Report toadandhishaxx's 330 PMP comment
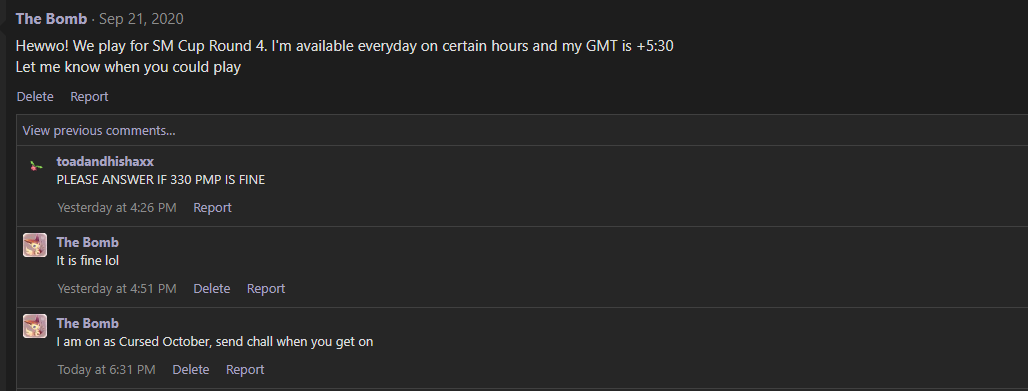The height and width of the screenshot is (391, 1028). tap(212, 207)
